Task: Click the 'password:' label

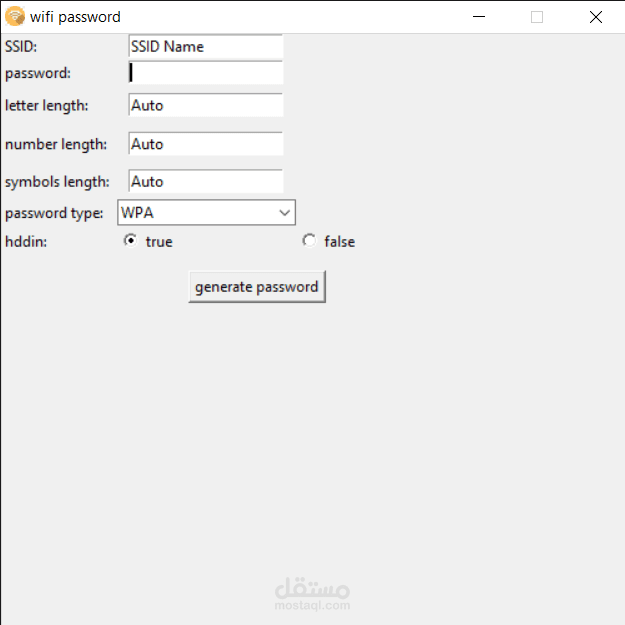Action: (x=38, y=74)
